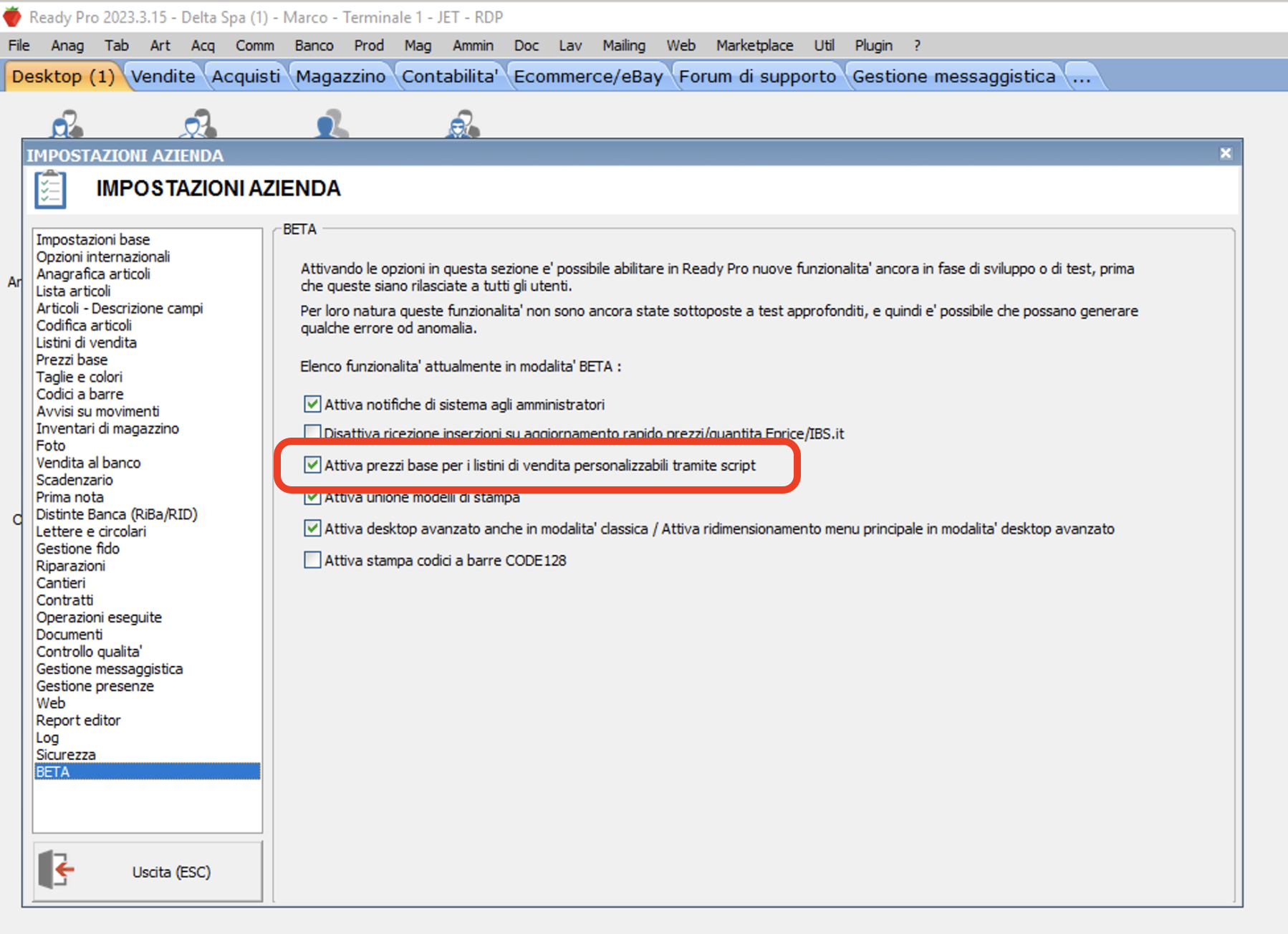Click the Uscita (ESC) button

click(x=148, y=872)
